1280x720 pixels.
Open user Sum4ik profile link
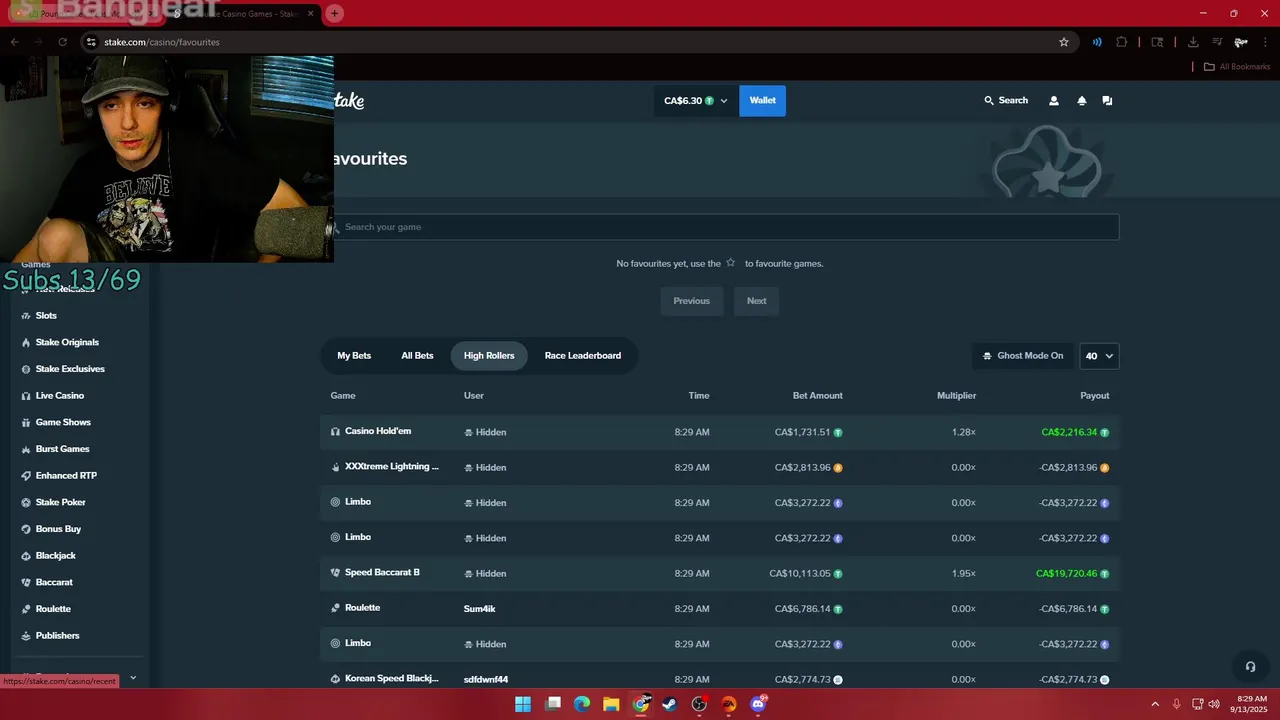[480, 609]
